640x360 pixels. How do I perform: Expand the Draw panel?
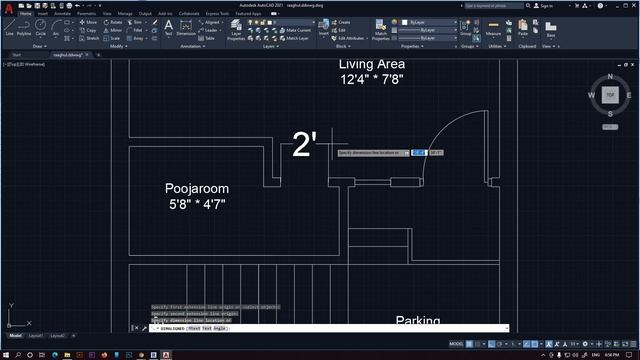pyautogui.click(x=40, y=46)
